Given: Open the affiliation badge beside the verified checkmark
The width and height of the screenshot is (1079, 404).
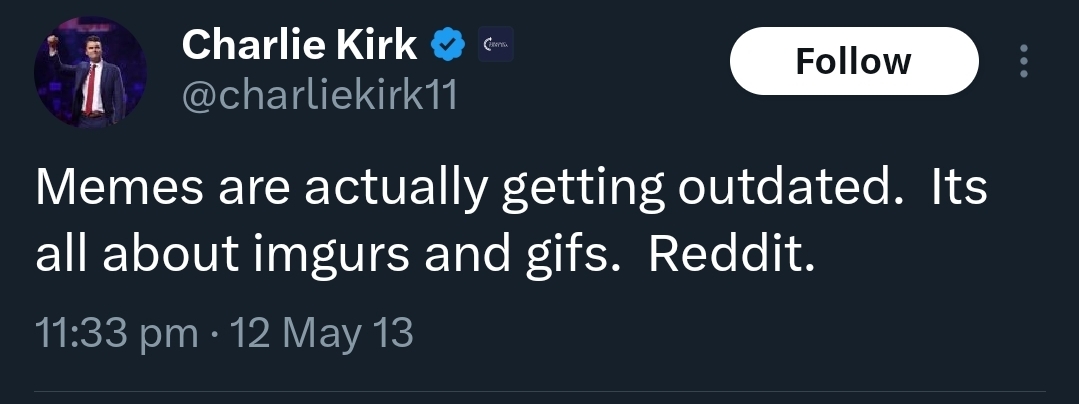Looking at the screenshot, I should click(494, 45).
